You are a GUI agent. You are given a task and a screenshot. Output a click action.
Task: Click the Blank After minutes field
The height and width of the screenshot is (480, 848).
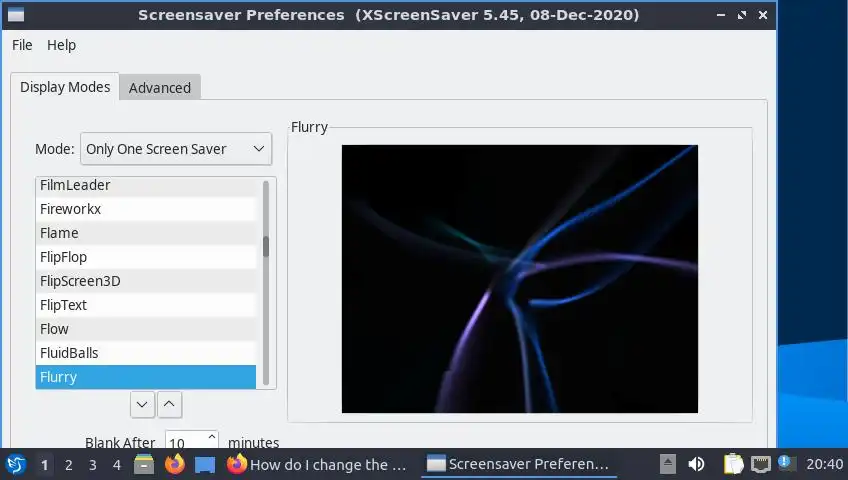click(185, 442)
